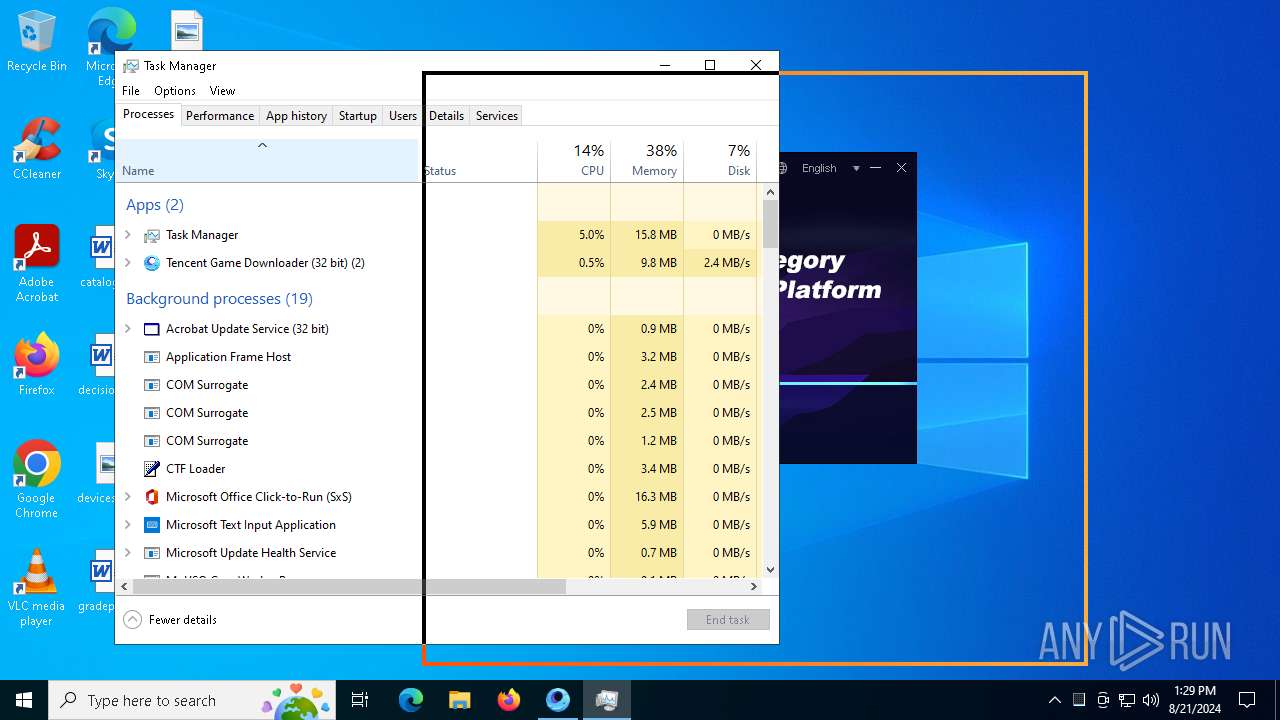1280x720 pixels.
Task: Click the Acrobat Update Service process icon
Action: click(152, 329)
